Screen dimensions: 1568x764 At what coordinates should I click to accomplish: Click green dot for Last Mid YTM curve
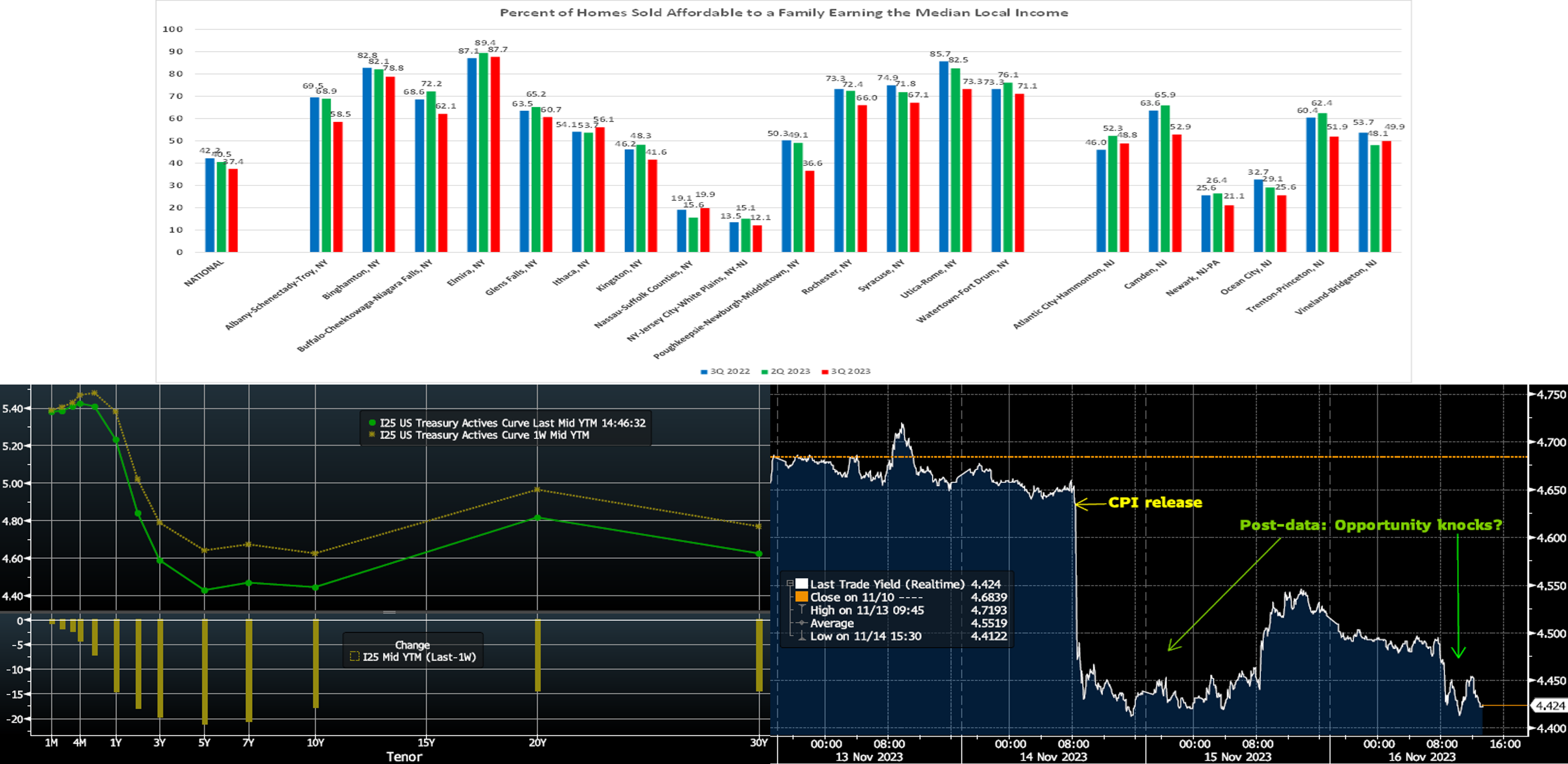click(x=372, y=423)
